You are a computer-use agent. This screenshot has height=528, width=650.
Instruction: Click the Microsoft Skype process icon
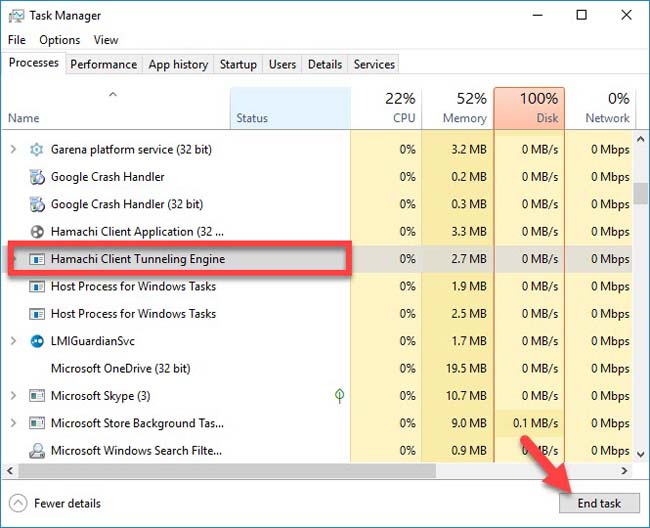tap(37, 396)
